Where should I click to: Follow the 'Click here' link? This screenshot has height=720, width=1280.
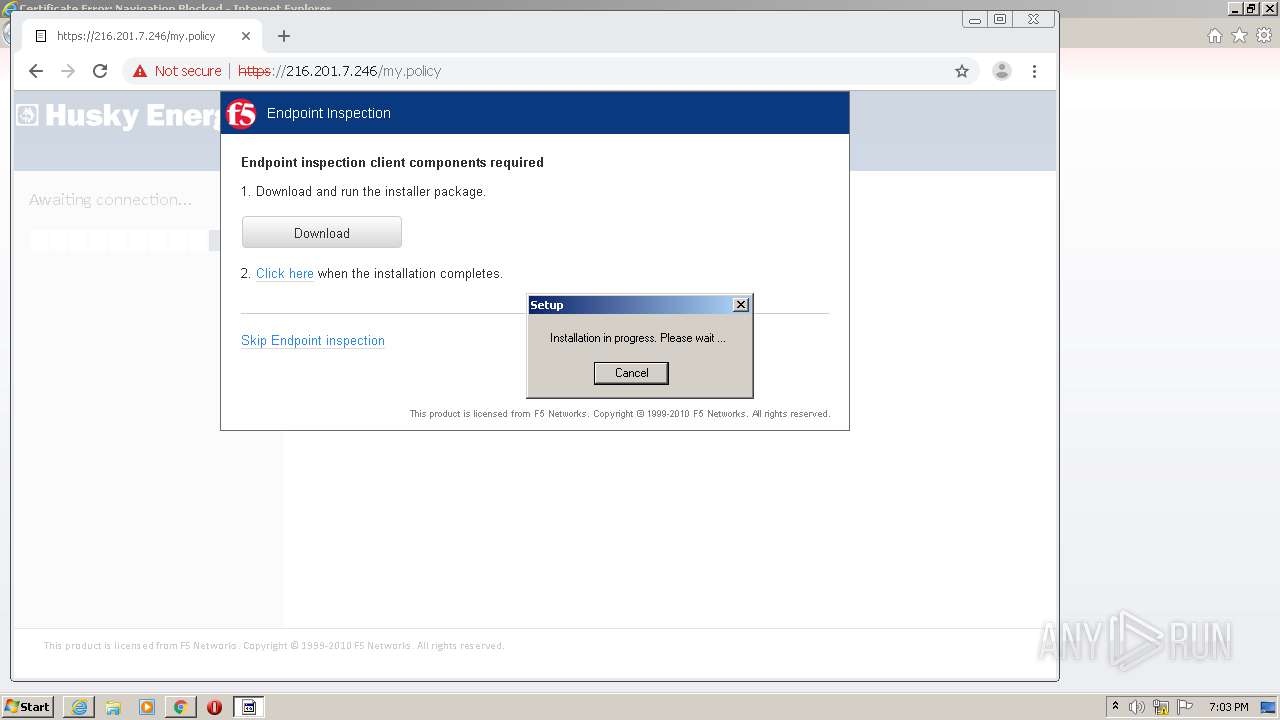tap(285, 273)
